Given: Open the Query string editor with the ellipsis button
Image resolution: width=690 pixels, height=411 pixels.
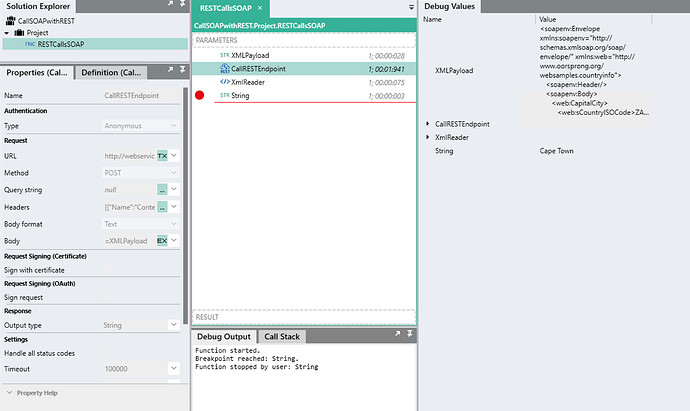Looking at the screenshot, I should coord(162,190).
